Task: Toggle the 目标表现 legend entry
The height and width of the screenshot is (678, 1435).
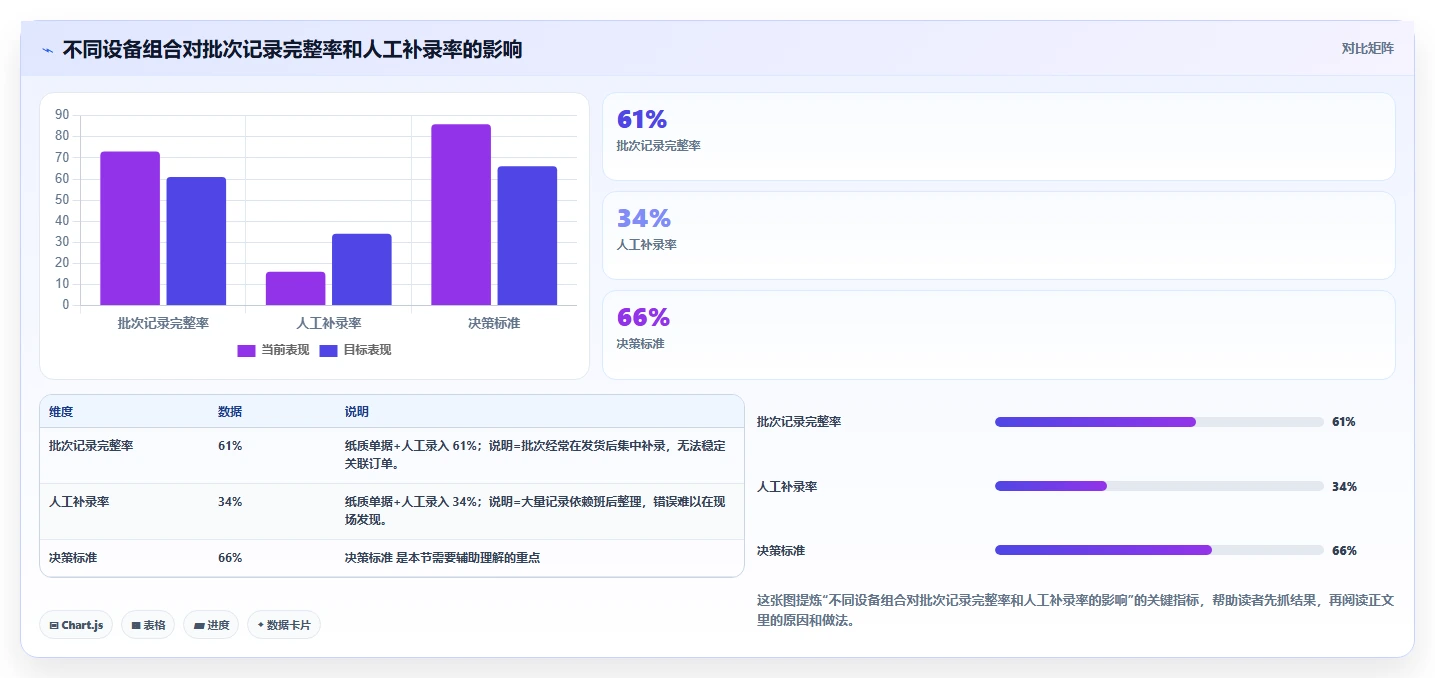Action: point(355,350)
